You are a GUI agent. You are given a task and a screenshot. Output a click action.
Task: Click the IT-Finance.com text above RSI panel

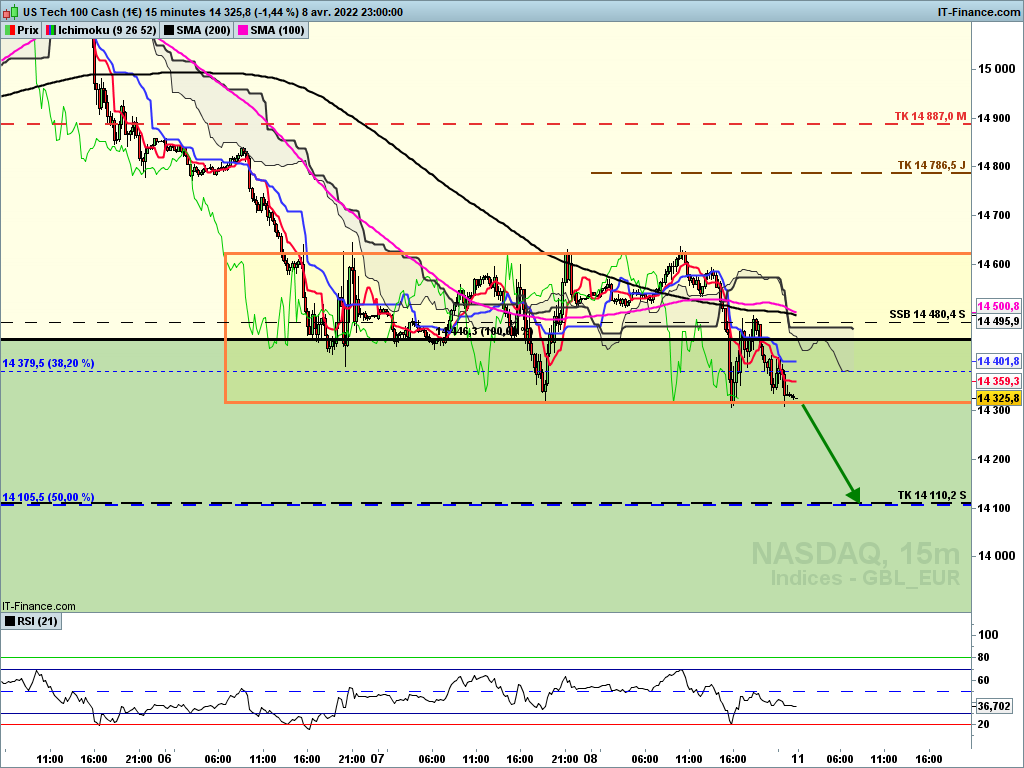coord(39,606)
